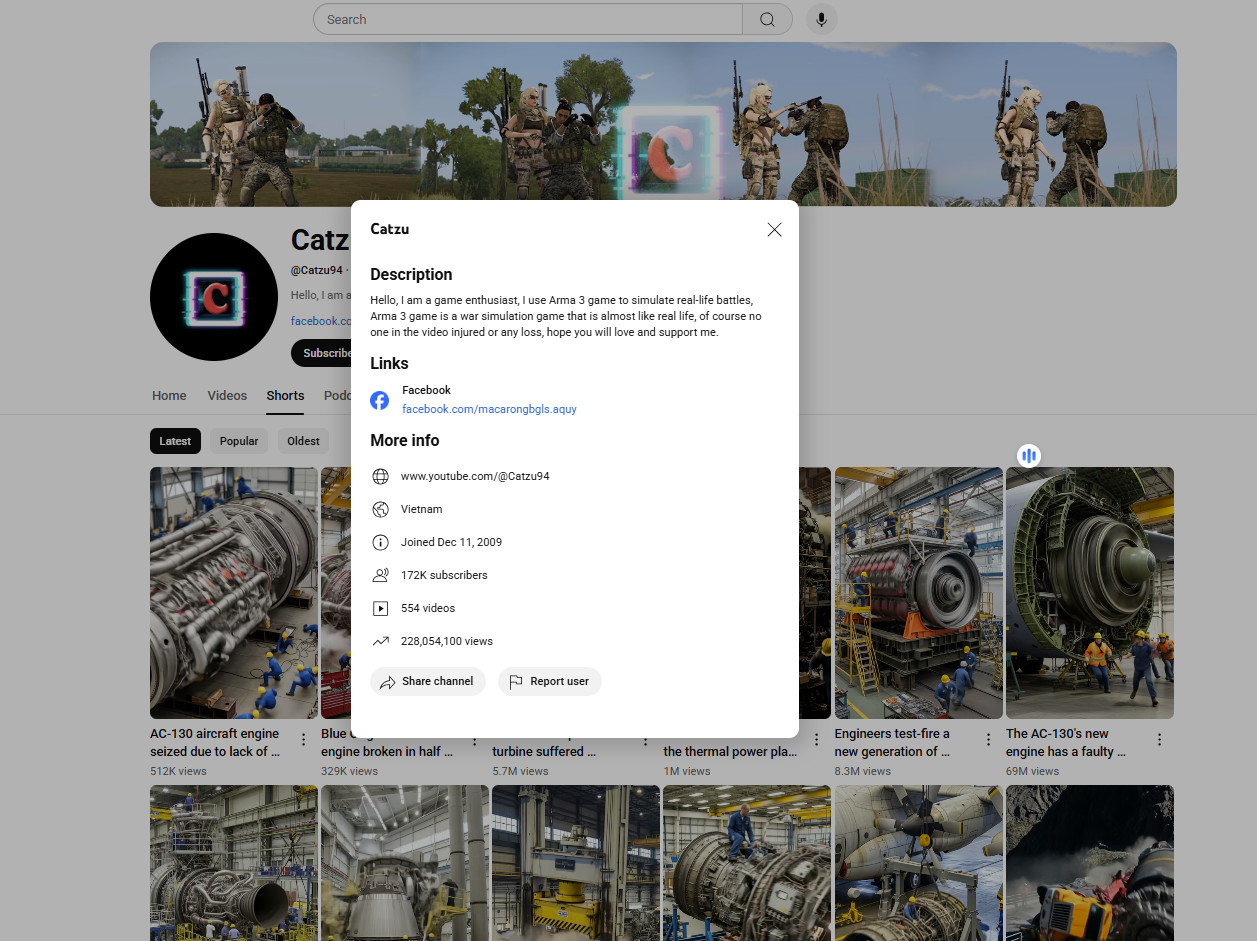Image resolution: width=1257 pixels, height=941 pixels.
Task: Click the 'Vietnam' location text
Action: (x=421, y=509)
